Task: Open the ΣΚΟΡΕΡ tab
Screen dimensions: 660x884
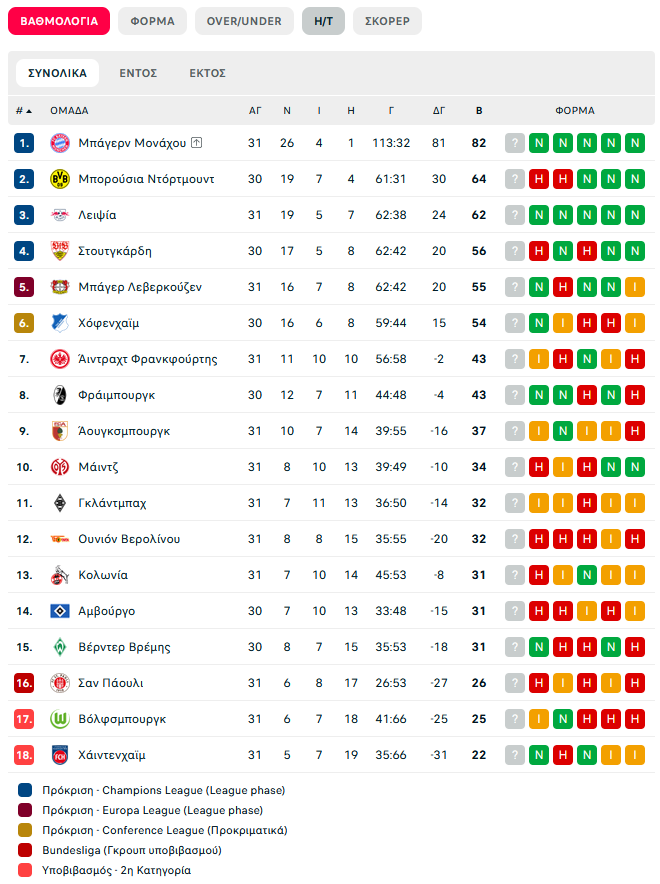Action: [387, 21]
